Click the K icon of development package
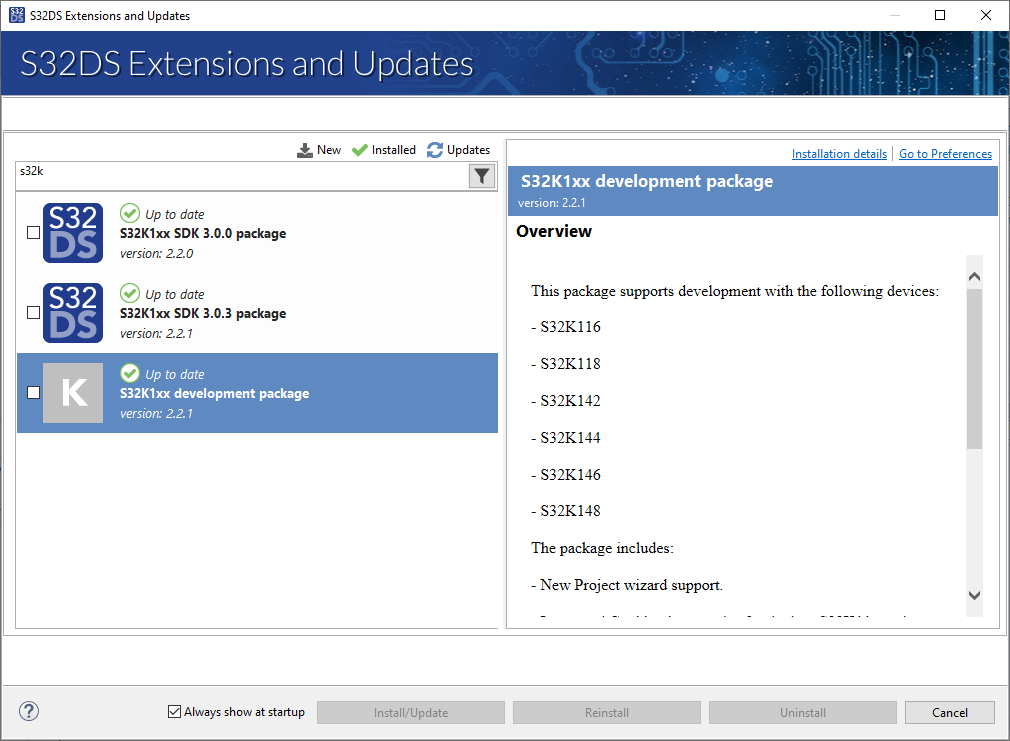This screenshot has width=1010, height=741. [x=73, y=393]
